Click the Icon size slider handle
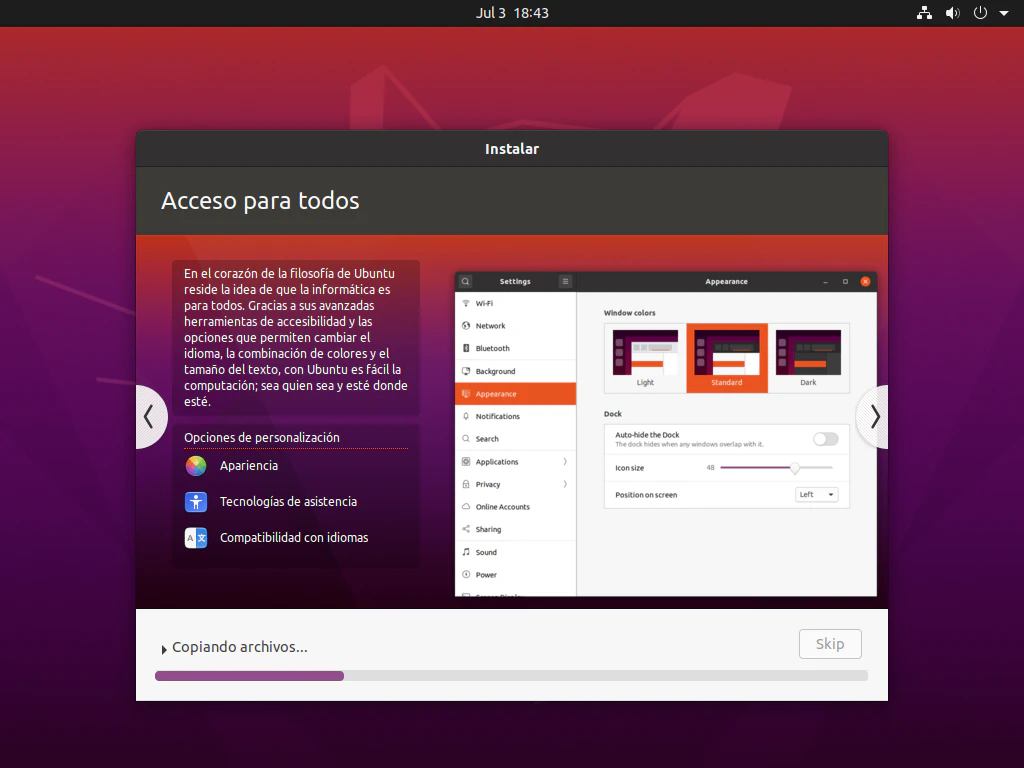Viewport: 1024px width, 768px height. (795, 468)
